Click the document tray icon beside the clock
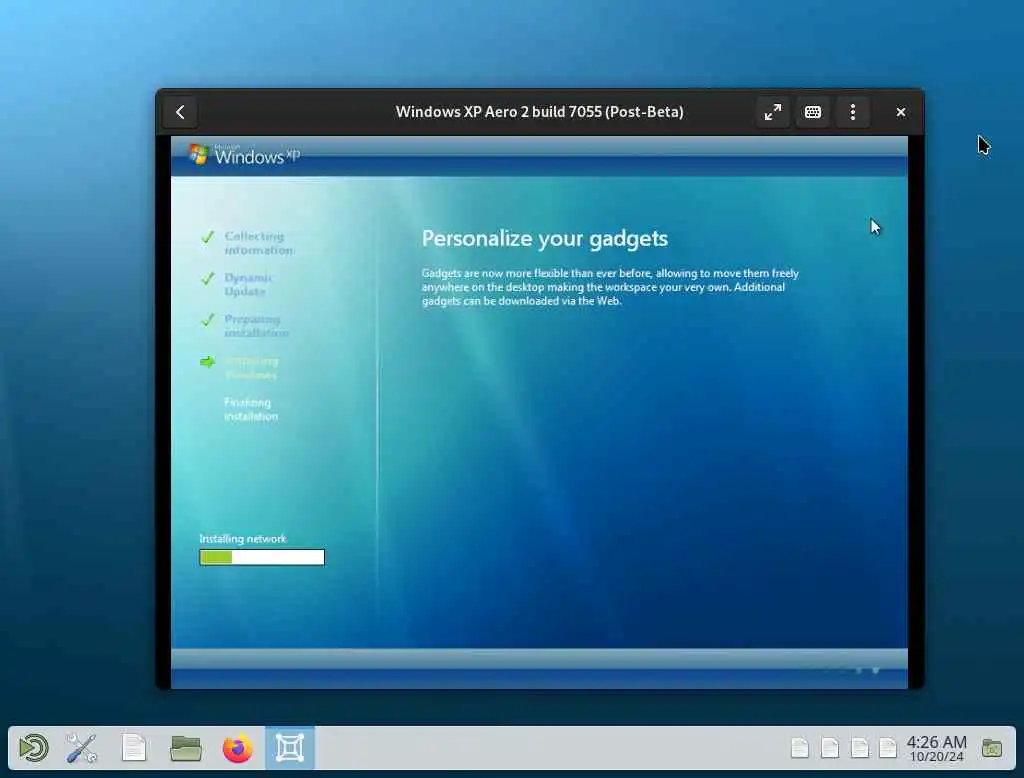This screenshot has height=778, width=1024. click(x=888, y=748)
